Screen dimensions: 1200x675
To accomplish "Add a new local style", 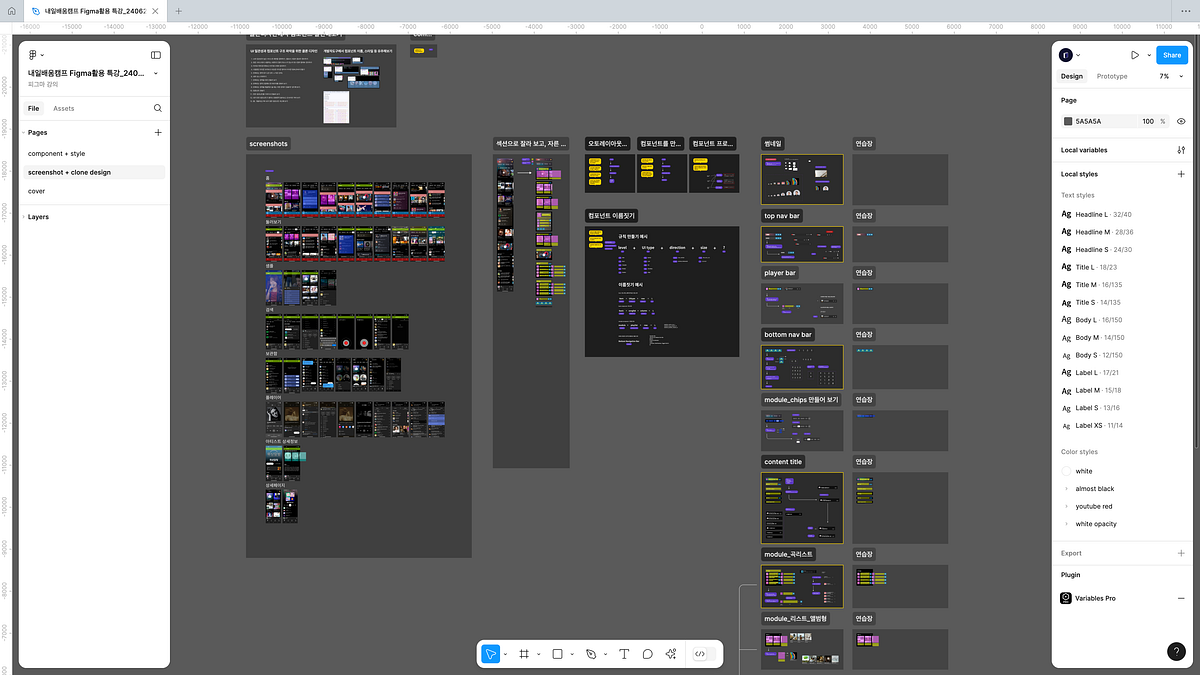I will click(x=1181, y=174).
